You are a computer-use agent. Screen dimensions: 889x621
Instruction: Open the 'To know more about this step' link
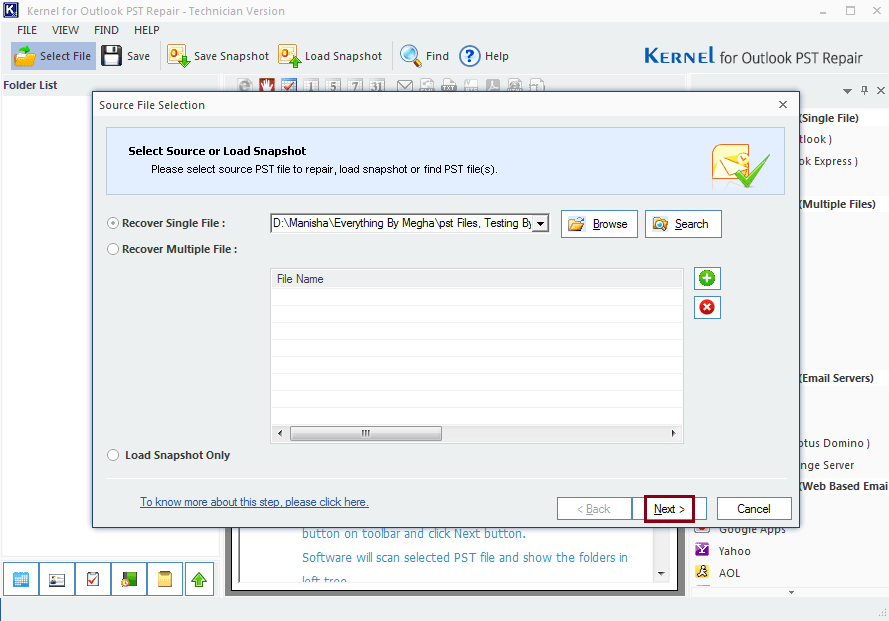click(x=254, y=502)
